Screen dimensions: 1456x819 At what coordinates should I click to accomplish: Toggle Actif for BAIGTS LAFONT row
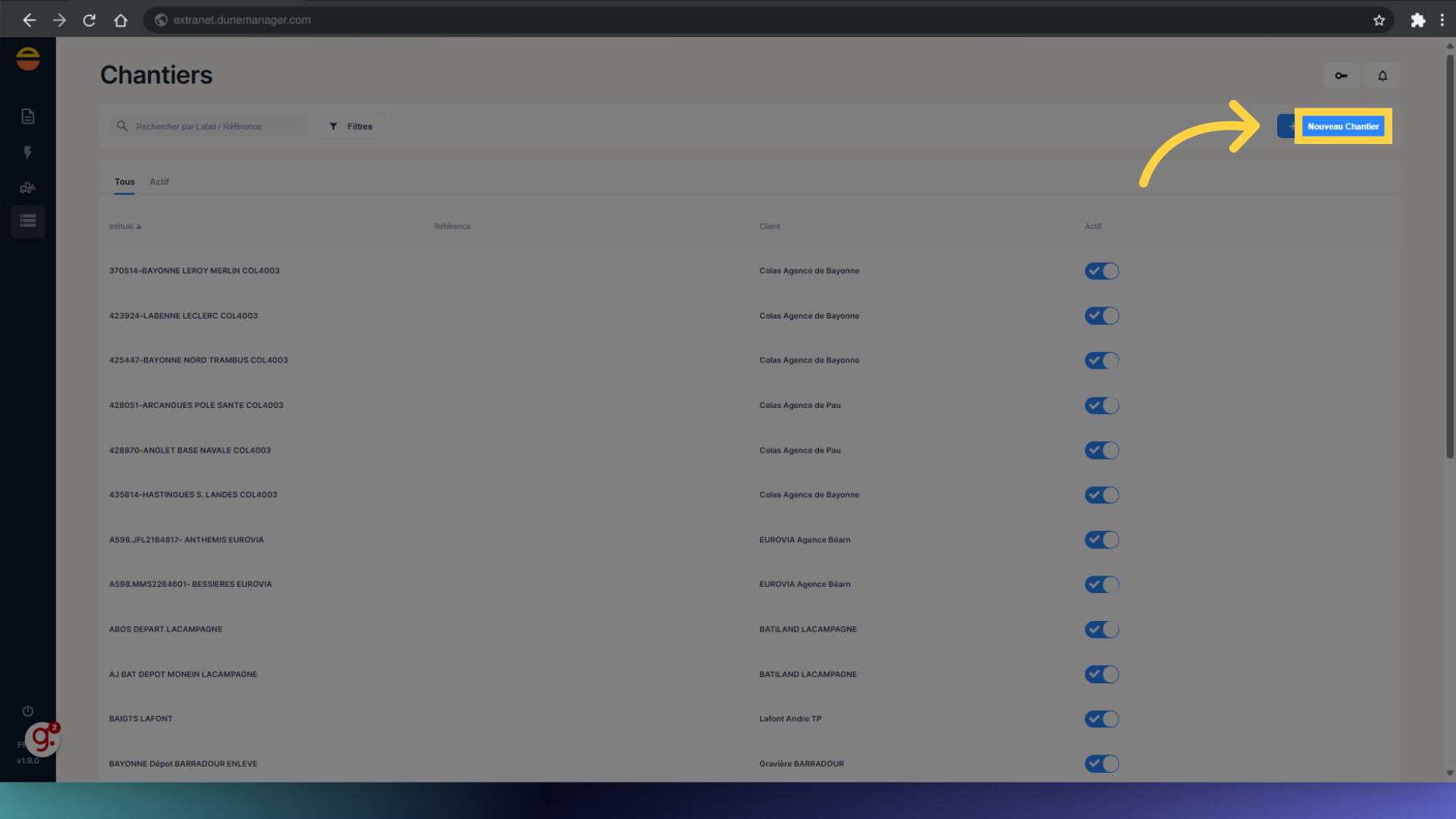click(x=1101, y=719)
